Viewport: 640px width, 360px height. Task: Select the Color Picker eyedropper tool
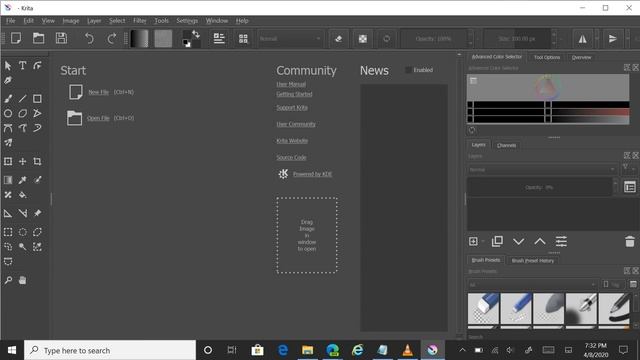pyautogui.click(x=22, y=180)
